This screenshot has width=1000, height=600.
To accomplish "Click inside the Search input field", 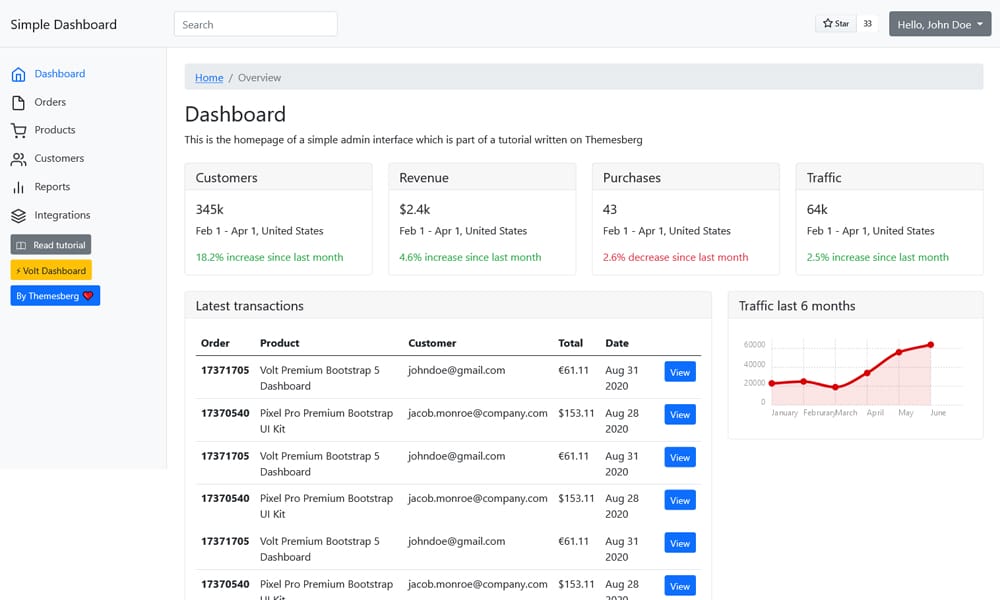I will pos(255,22).
